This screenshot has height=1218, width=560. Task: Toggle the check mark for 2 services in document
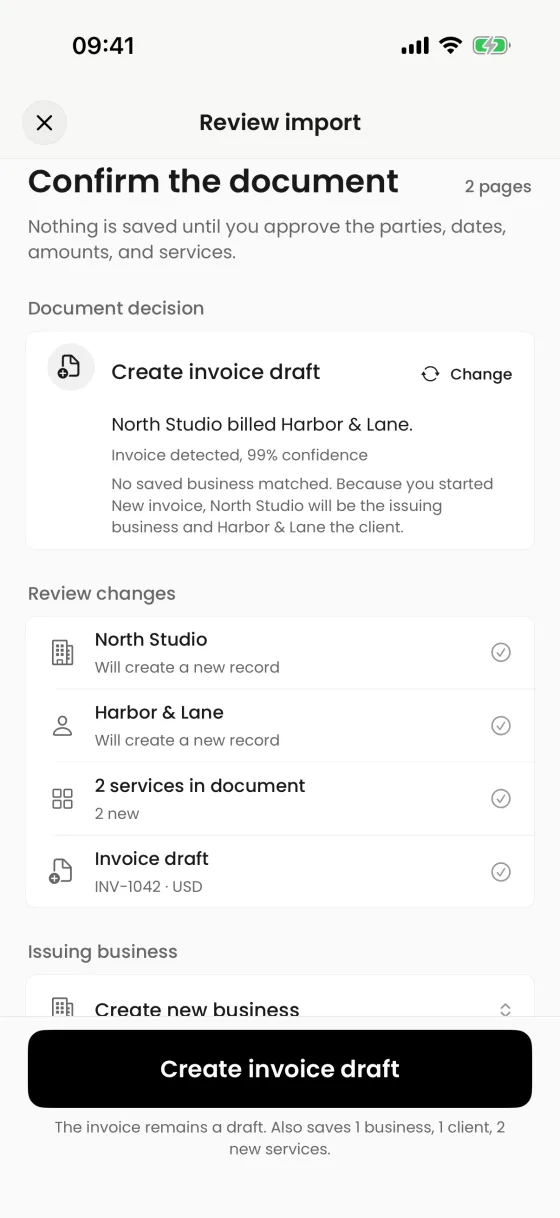[501, 799]
